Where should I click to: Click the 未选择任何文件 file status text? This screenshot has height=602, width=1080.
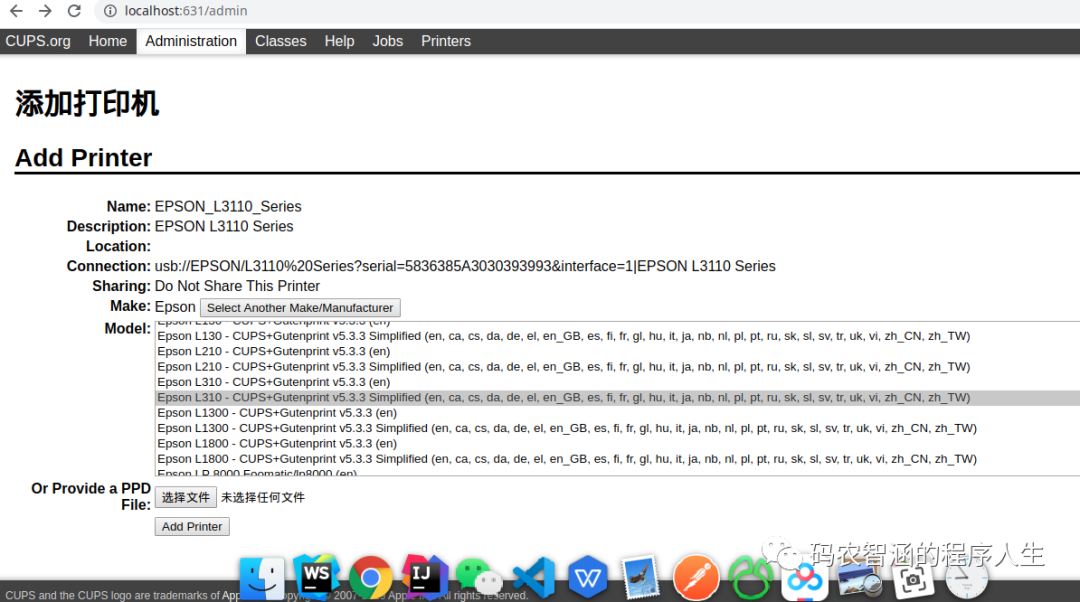point(262,497)
